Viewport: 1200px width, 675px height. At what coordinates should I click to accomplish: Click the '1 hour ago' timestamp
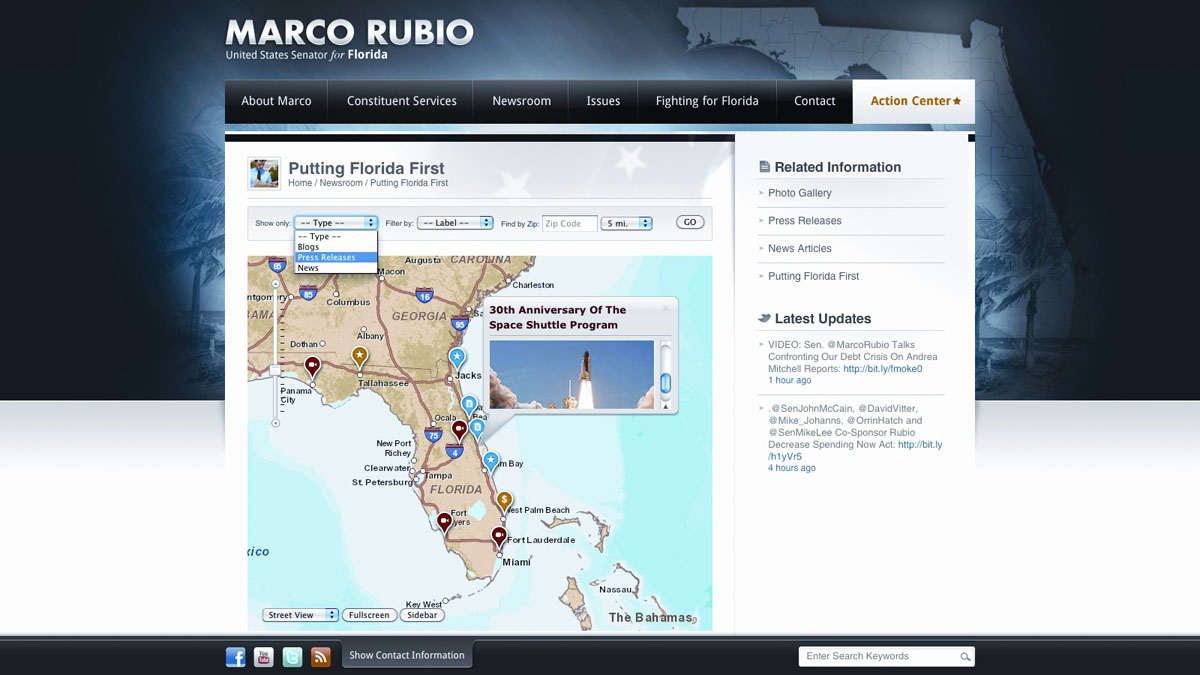(790, 381)
